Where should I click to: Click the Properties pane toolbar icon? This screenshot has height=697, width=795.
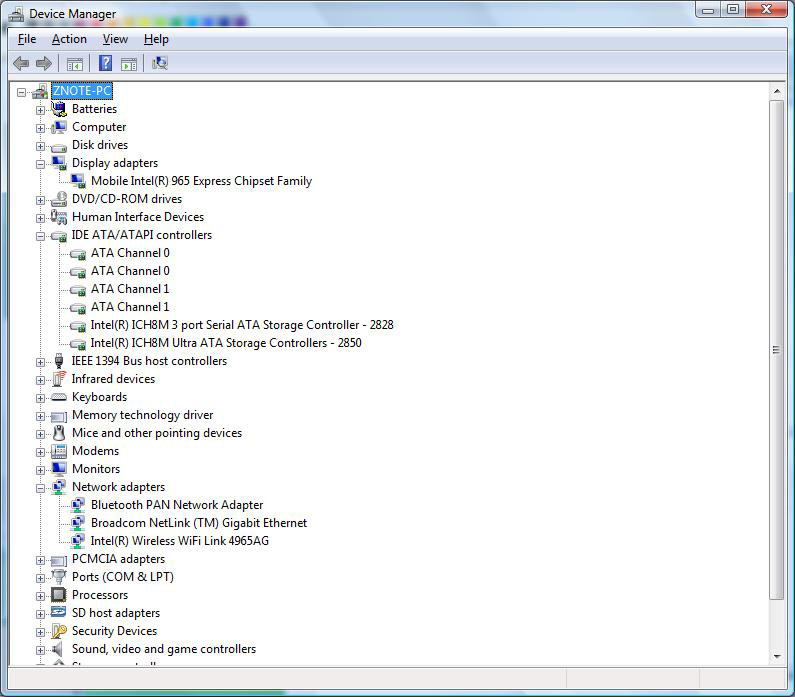coord(129,64)
